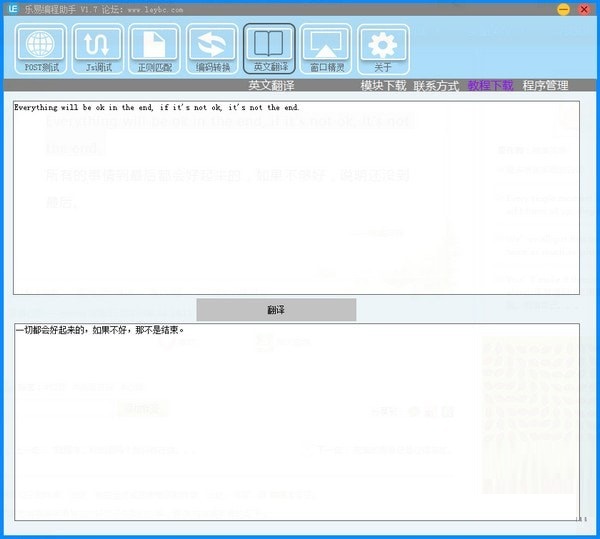The height and width of the screenshot is (539, 600).
Task: Open the 窗口精灵 window tool
Action: (326, 49)
